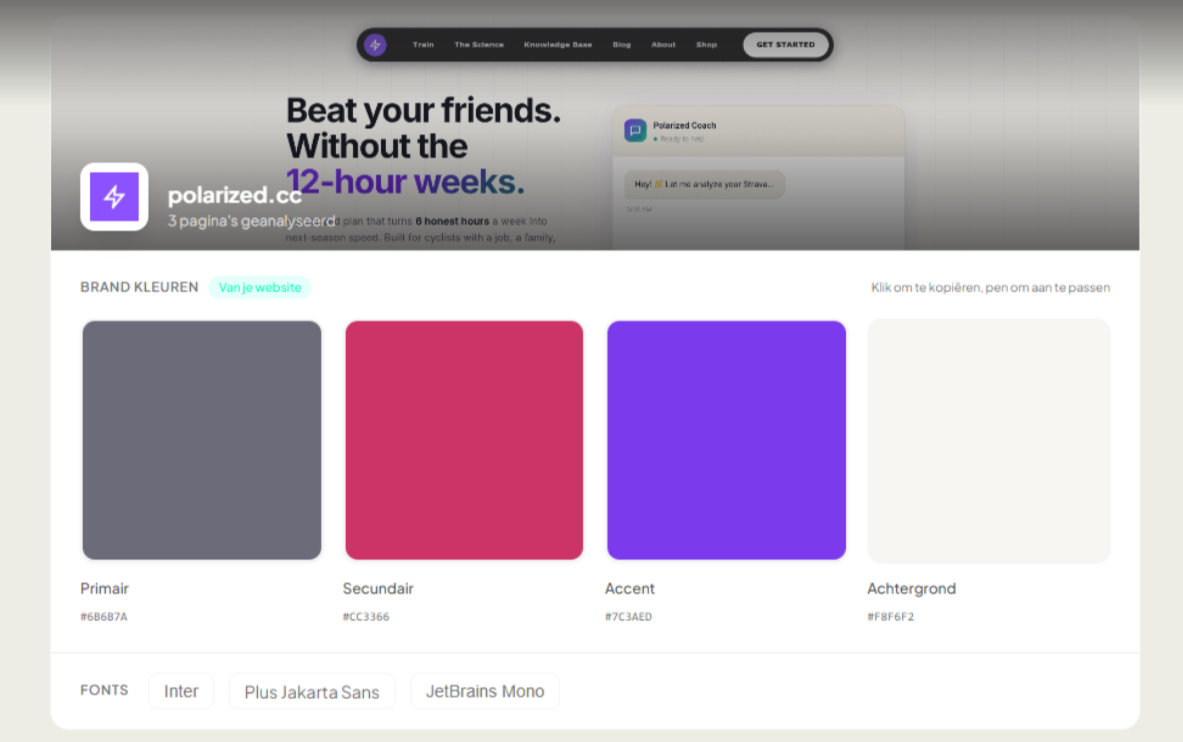This screenshot has width=1183, height=742.
Task: Click the '12-hour weeks.' purple headline
Action: [x=405, y=181]
